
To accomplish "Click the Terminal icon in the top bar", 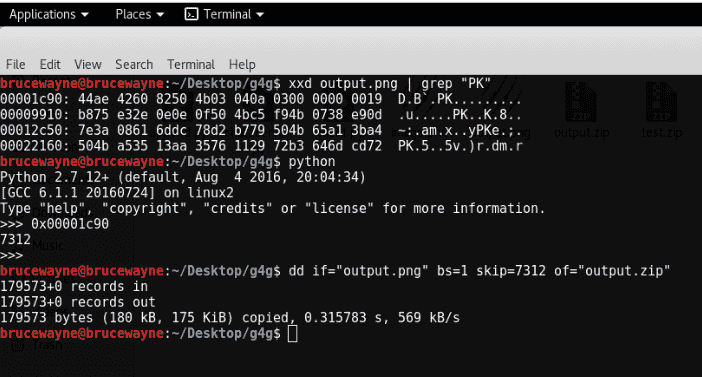I will pos(191,14).
